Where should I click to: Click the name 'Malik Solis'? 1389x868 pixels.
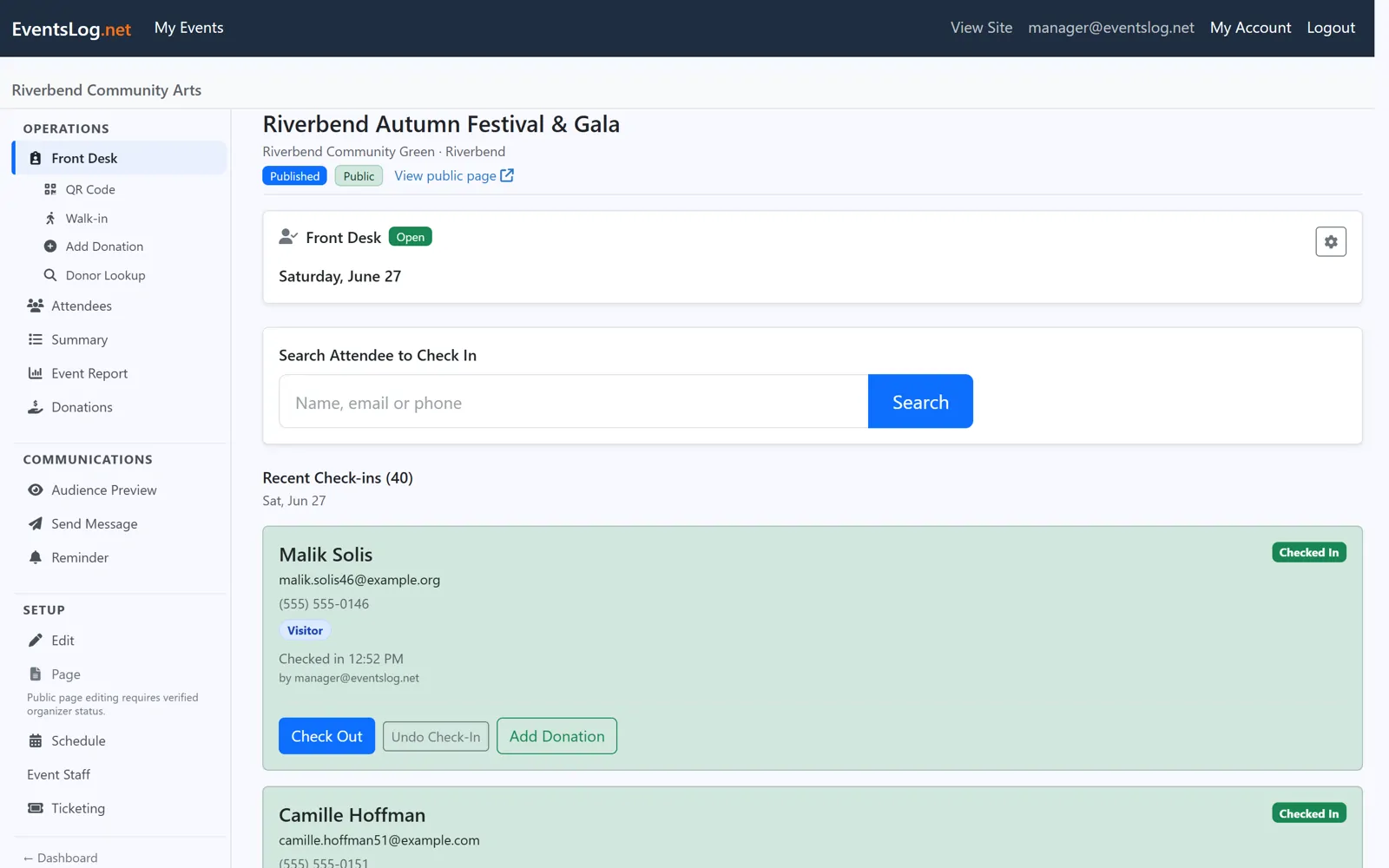[326, 555]
